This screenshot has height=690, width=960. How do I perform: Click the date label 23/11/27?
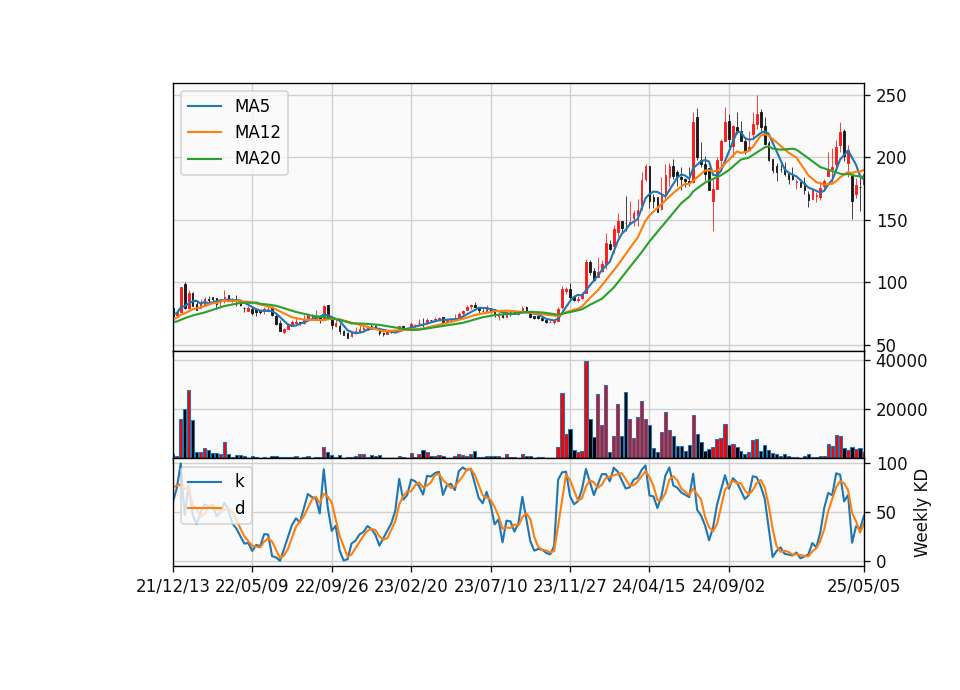click(x=570, y=586)
